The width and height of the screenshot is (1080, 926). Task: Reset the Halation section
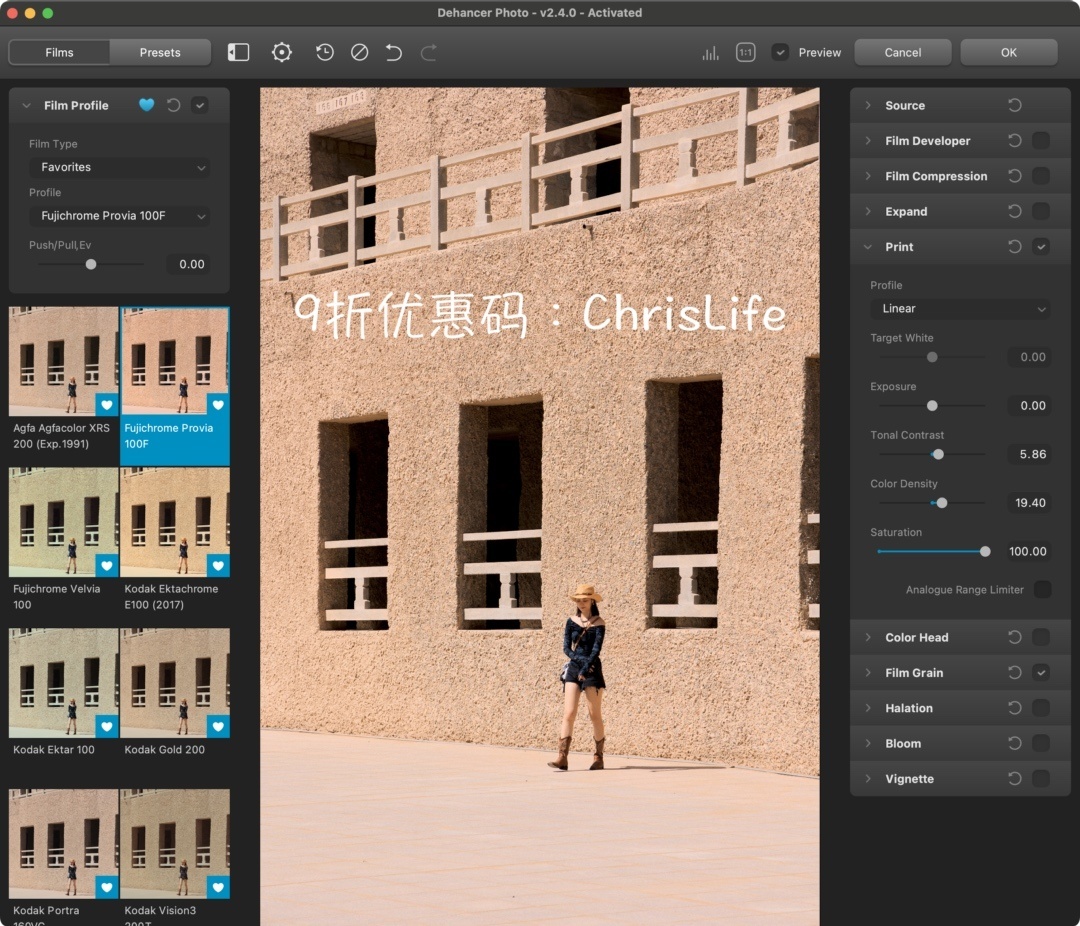click(1015, 708)
